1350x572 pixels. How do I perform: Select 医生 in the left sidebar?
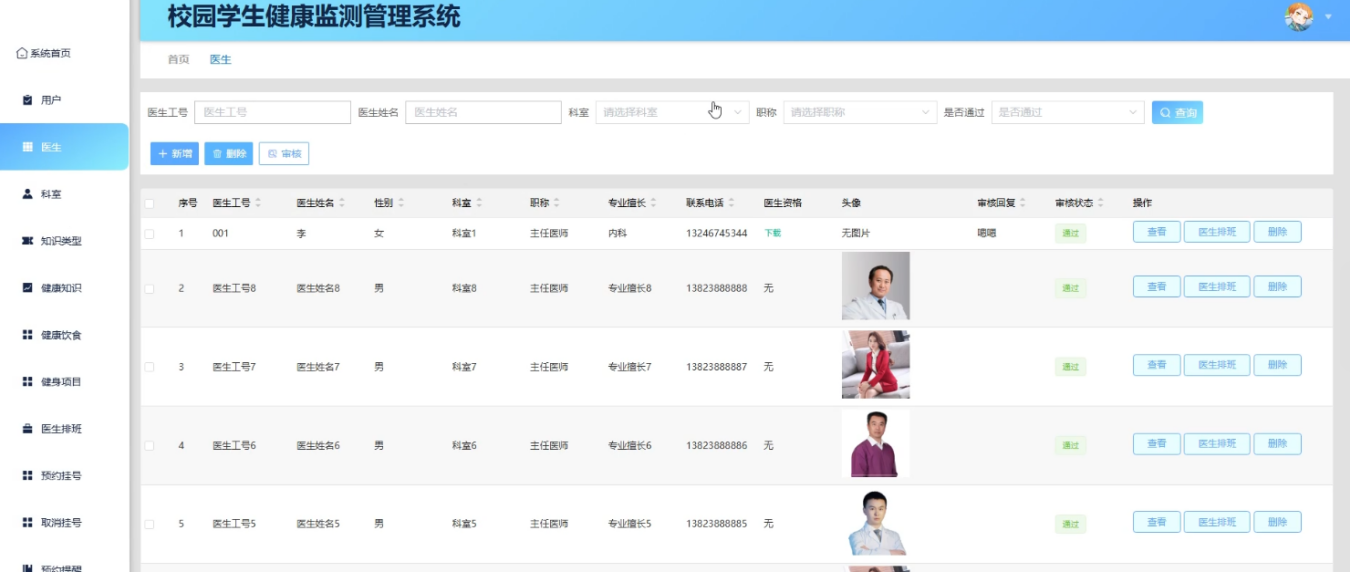click(64, 147)
